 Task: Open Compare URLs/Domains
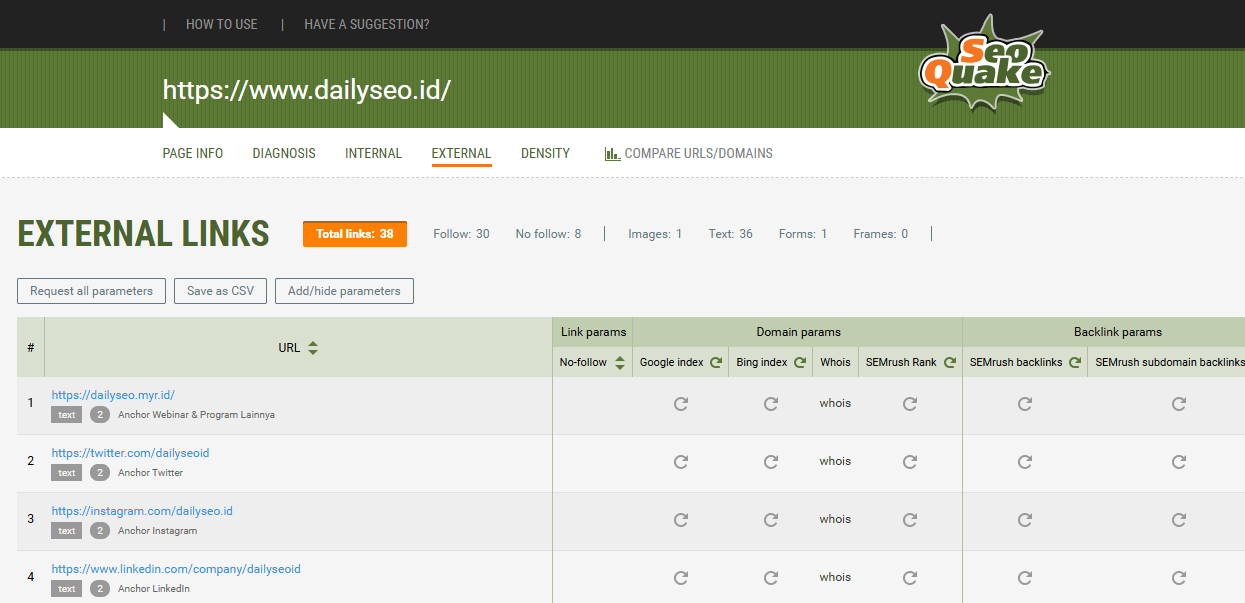point(698,154)
